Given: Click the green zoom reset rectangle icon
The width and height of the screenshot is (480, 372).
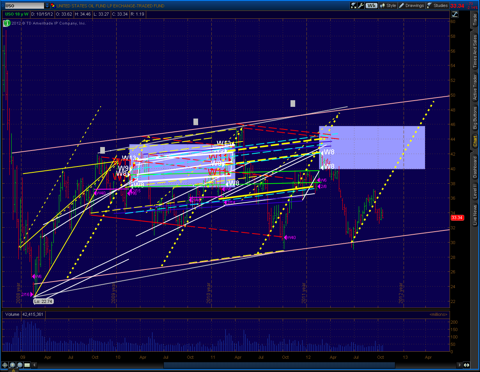Looking at the screenshot, I should click(x=27, y=365).
